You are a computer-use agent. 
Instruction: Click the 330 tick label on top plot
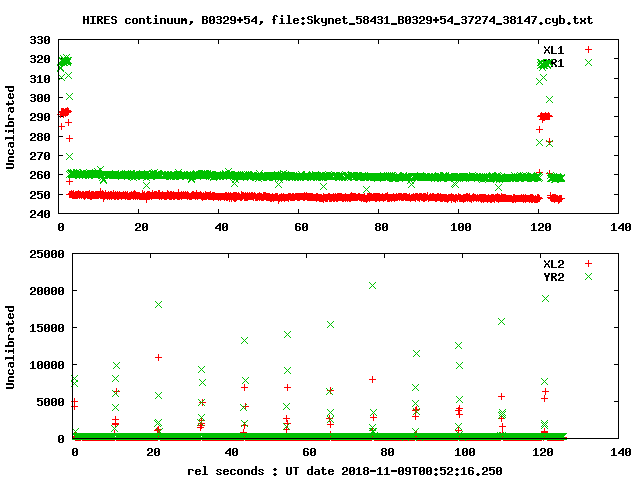40,40
